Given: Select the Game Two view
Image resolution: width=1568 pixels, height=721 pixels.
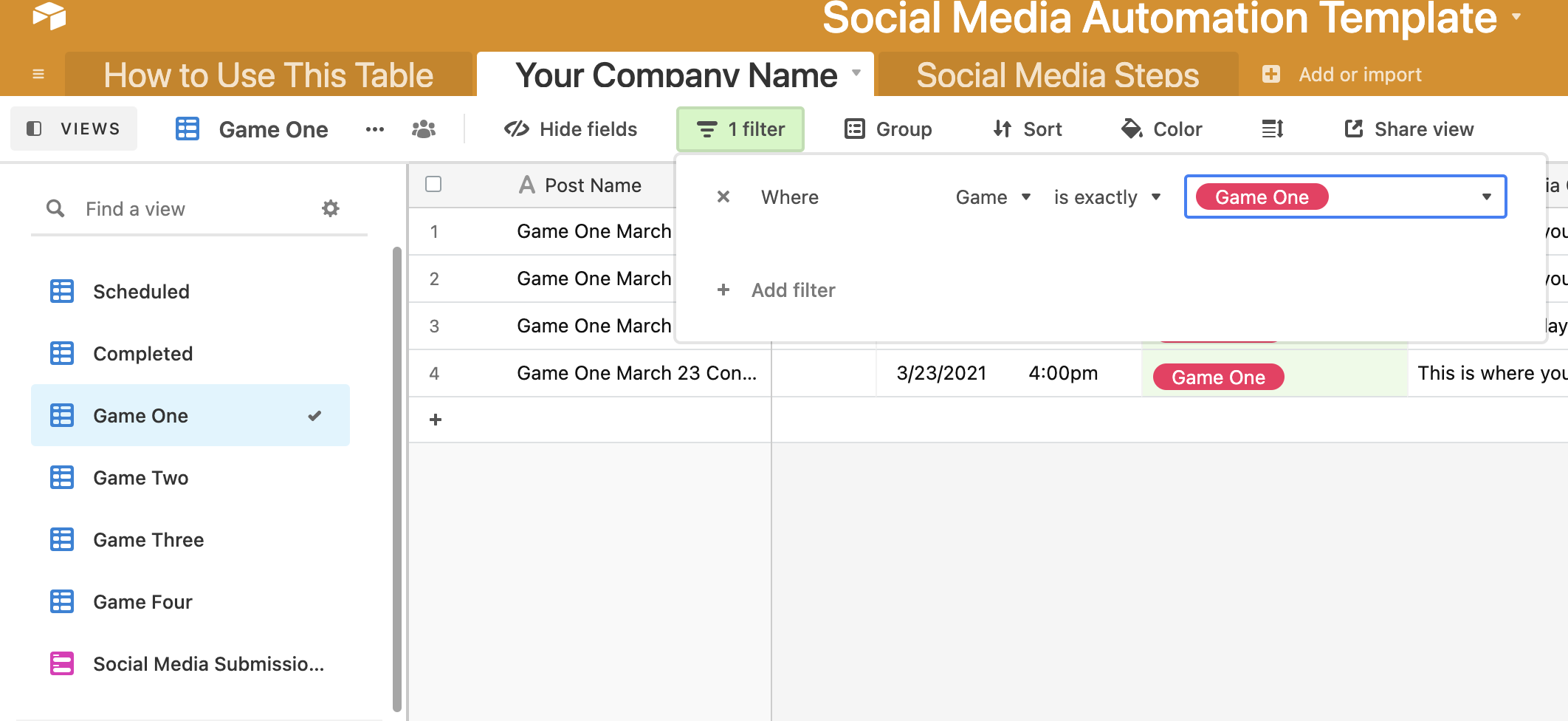Looking at the screenshot, I should point(190,477).
